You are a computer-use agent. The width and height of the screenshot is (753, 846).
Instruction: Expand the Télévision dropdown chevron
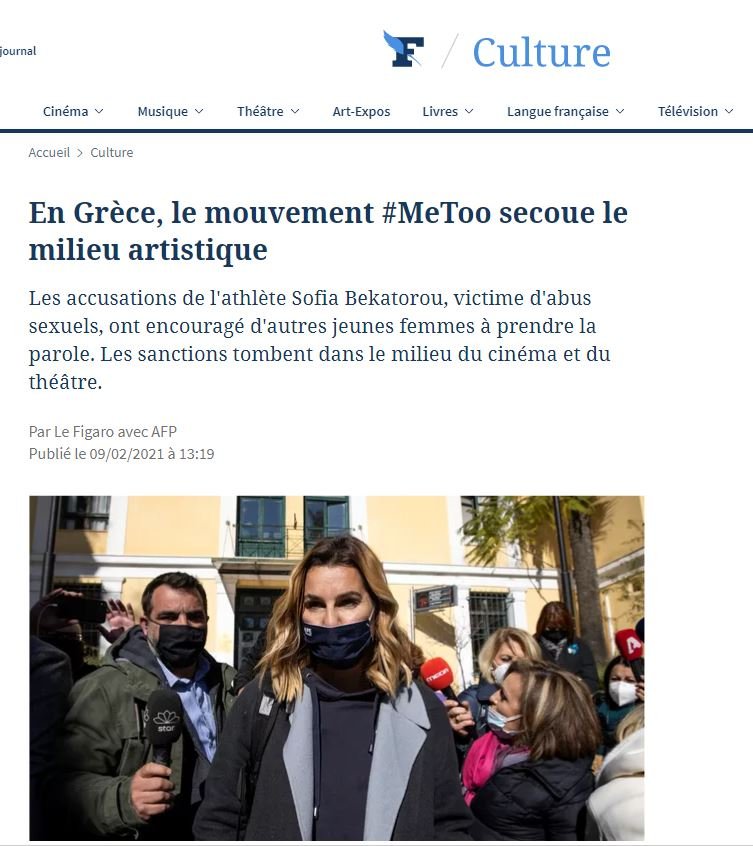(x=729, y=111)
